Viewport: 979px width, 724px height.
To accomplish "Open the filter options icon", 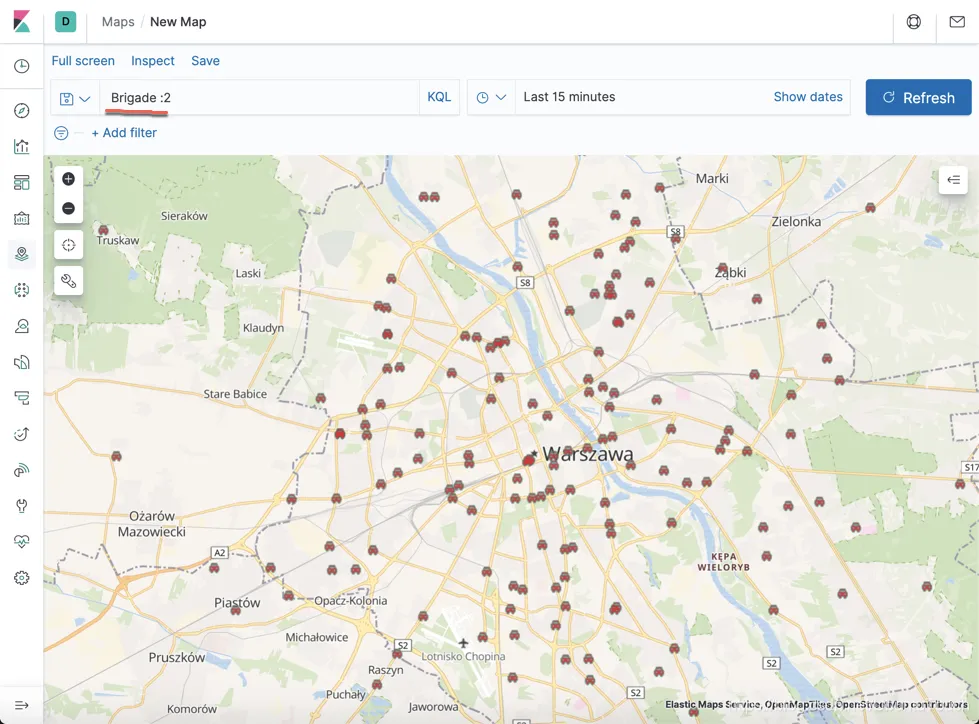I will [61, 133].
